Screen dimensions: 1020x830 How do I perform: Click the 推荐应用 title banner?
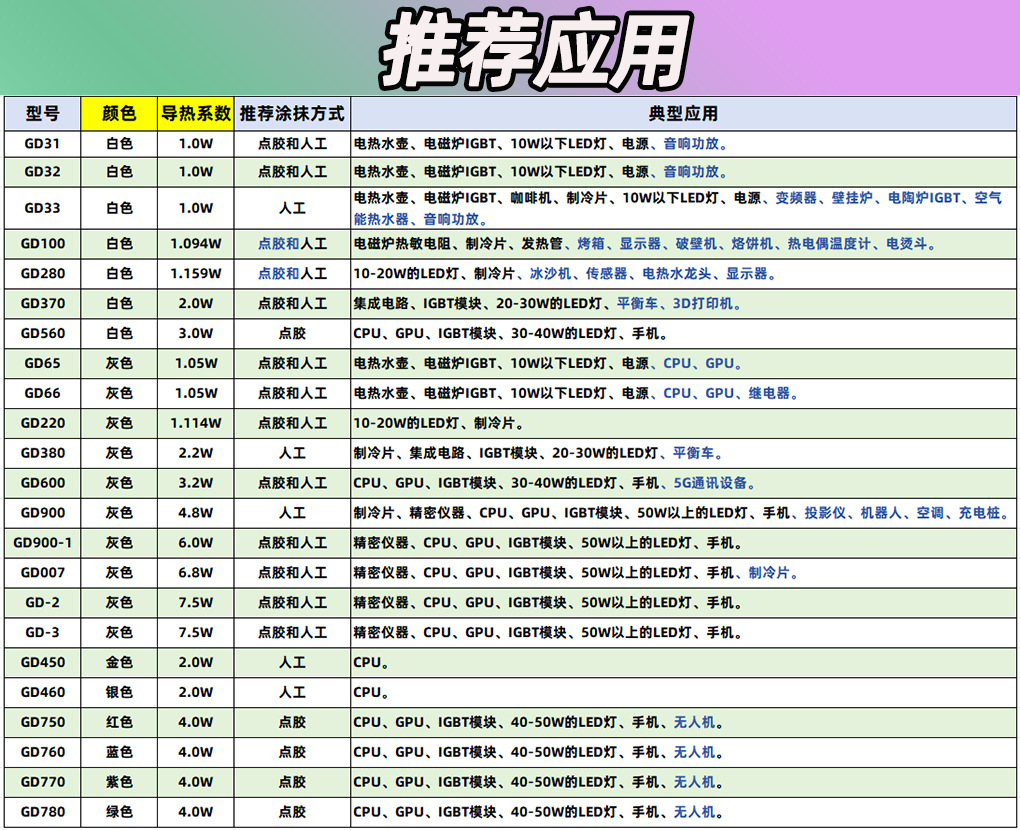point(535,50)
